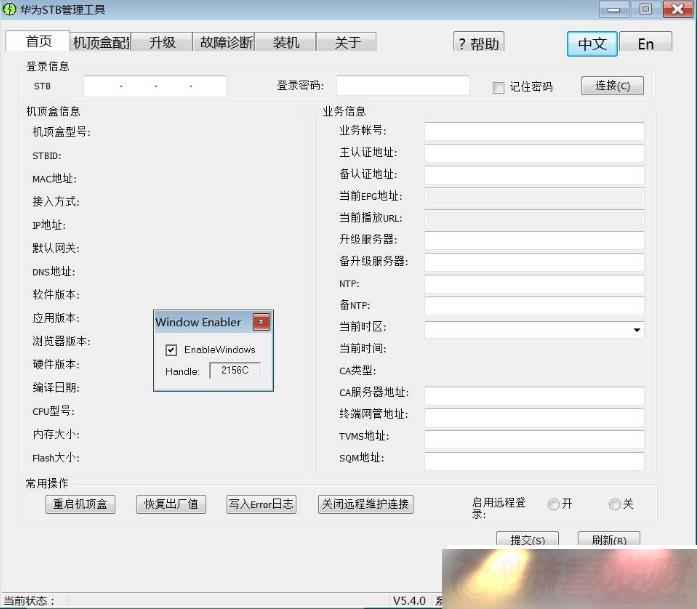Screen dimensions: 697x609
Task: Click the 登录密码 password field
Action: 403,85
